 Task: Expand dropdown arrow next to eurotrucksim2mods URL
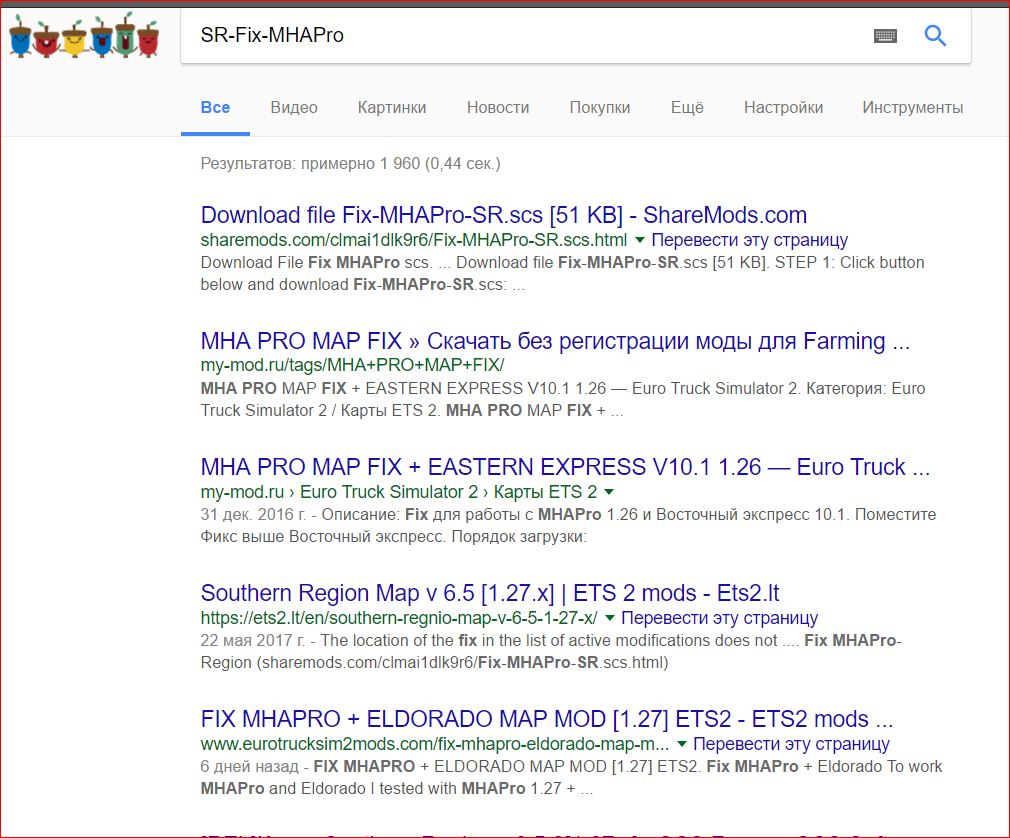coord(681,745)
